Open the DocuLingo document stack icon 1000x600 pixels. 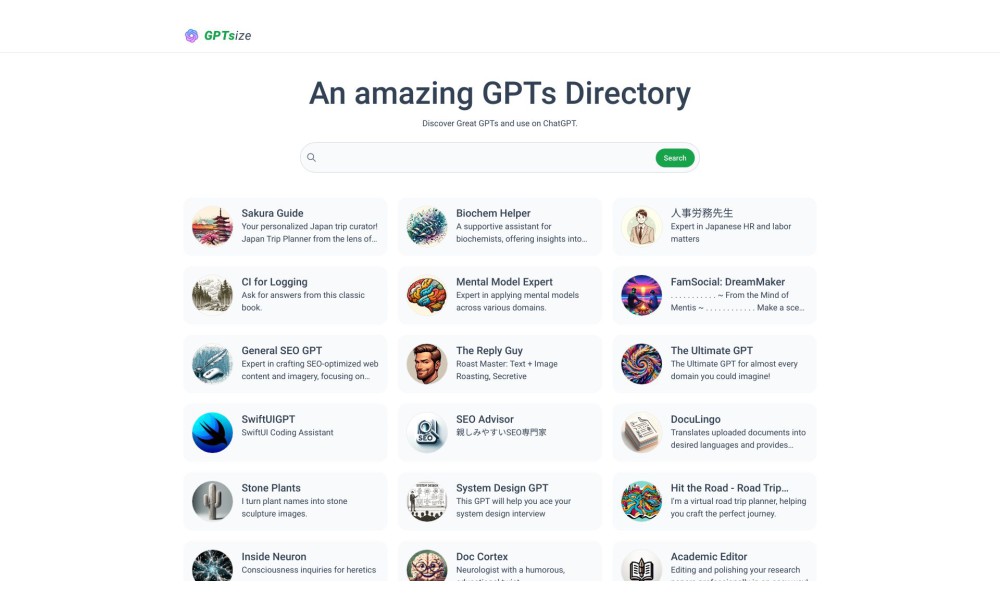tap(642, 432)
